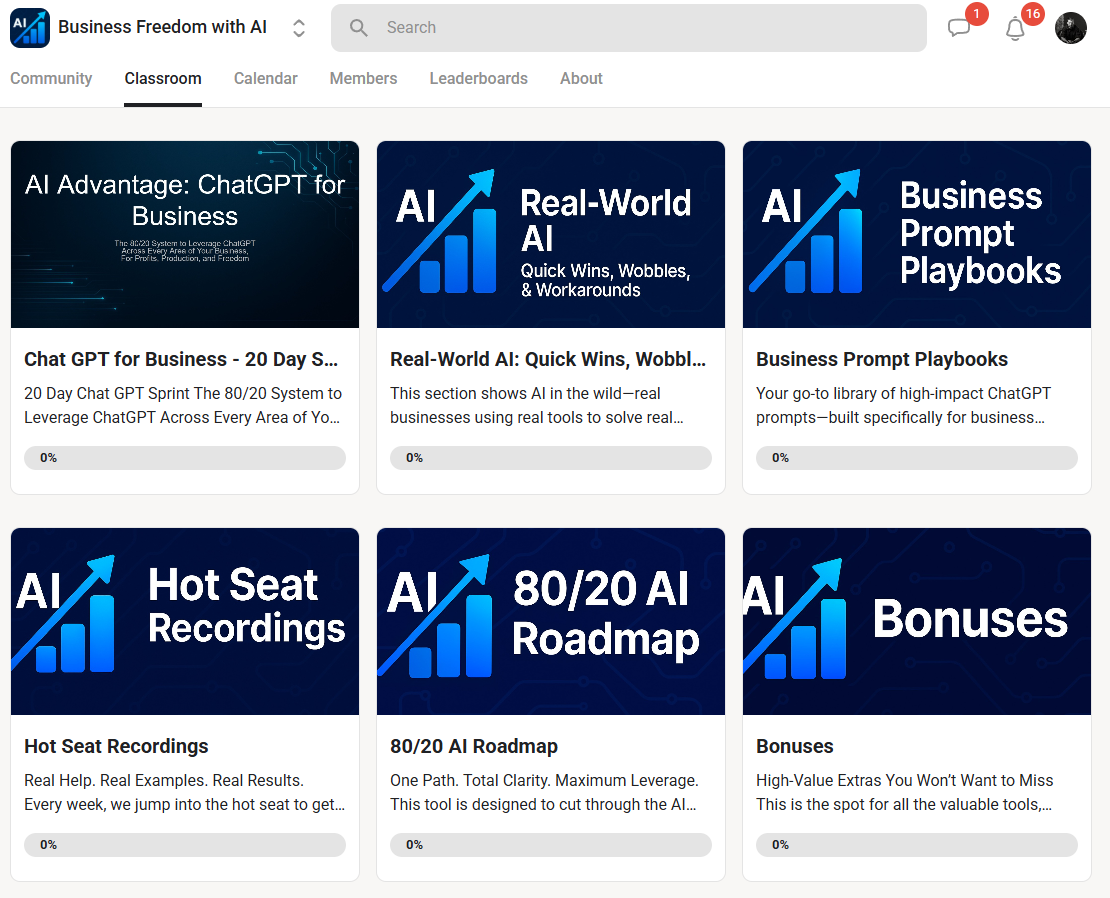
Task: Click the 'Business Freedom with AI' community name
Action: tap(162, 27)
